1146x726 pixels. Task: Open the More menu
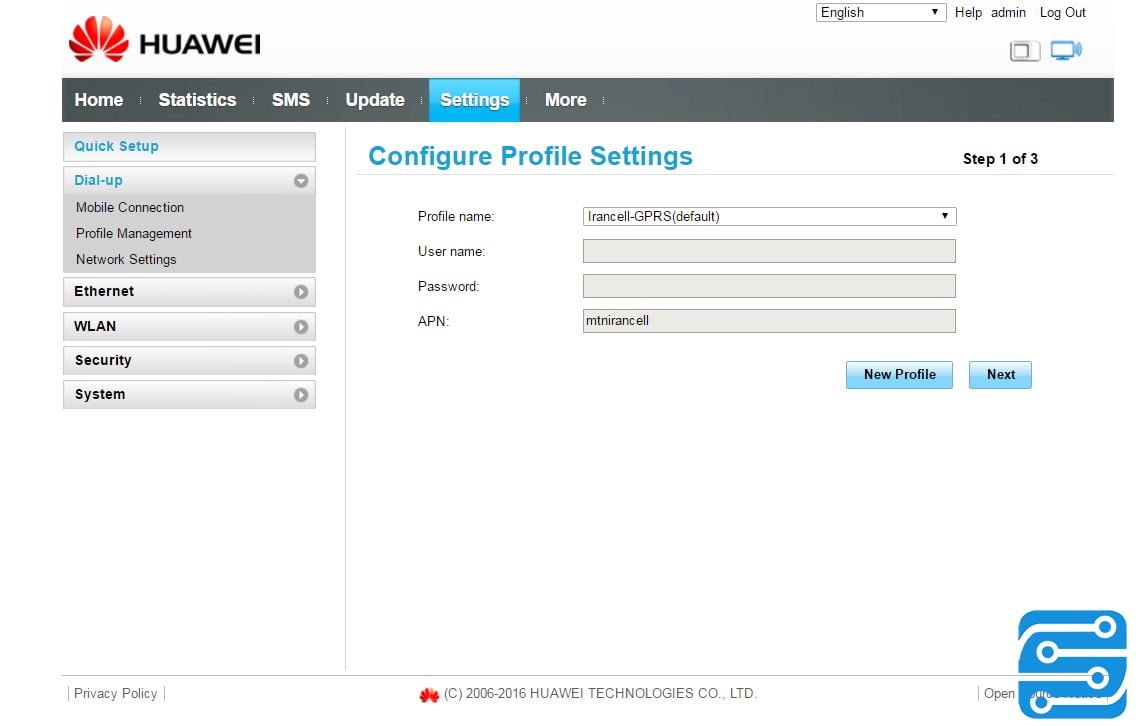(565, 99)
